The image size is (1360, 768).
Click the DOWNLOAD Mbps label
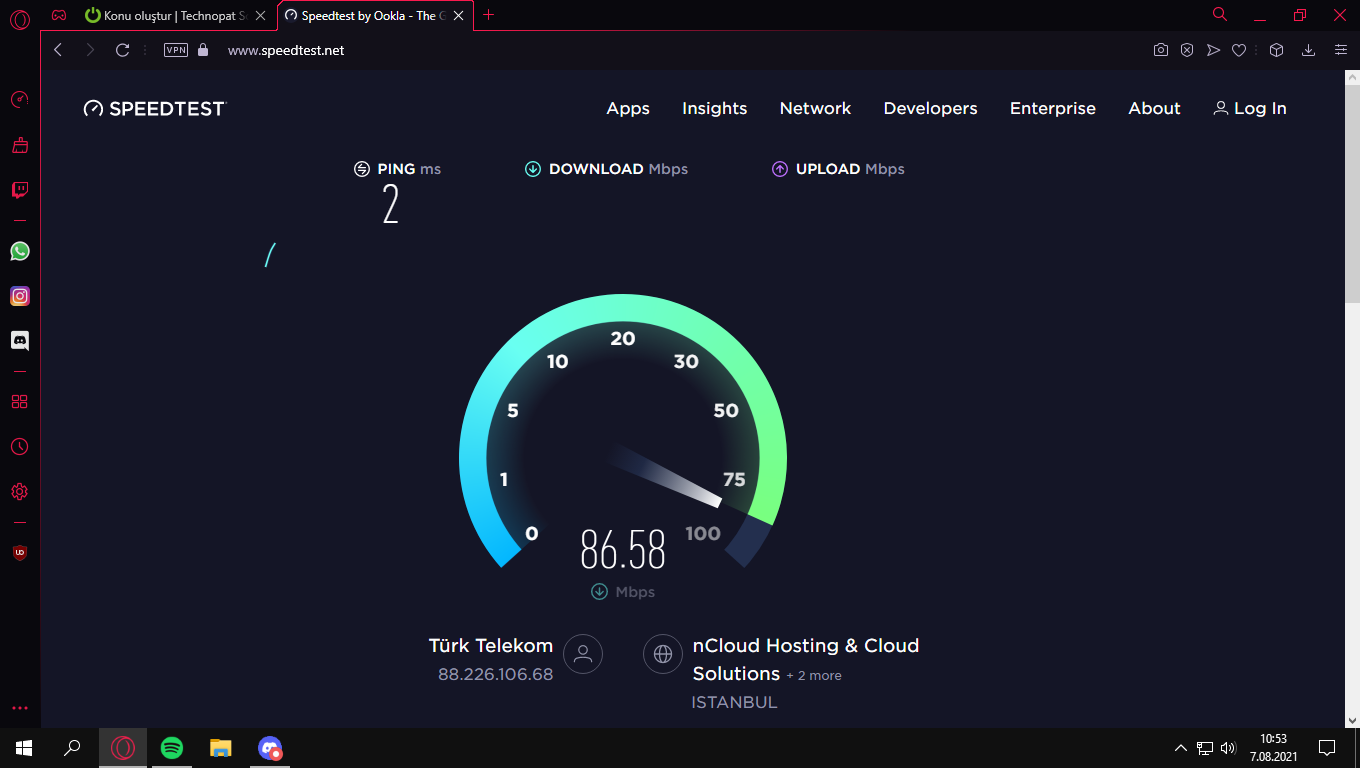607,169
